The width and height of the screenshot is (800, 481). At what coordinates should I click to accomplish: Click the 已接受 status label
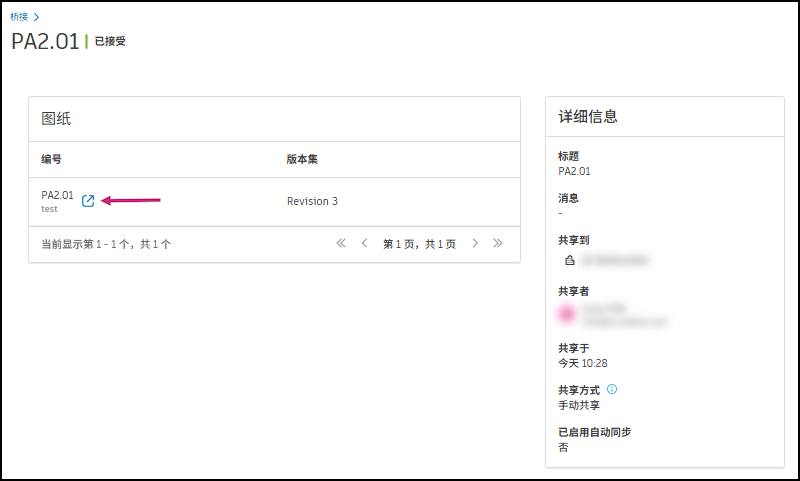pyautogui.click(x=110, y=41)
